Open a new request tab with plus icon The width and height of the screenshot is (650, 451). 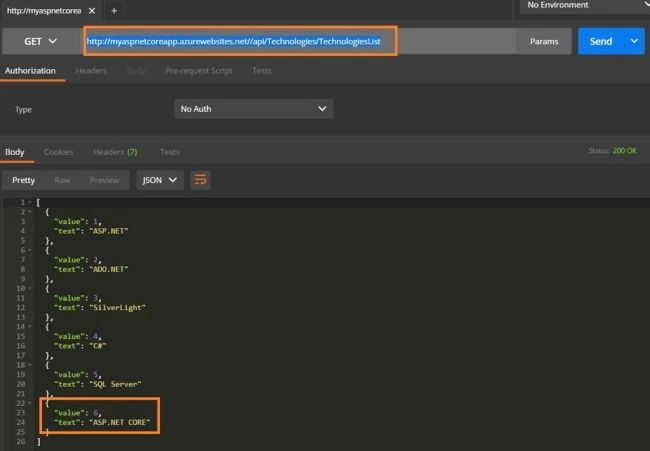point(114,11)
